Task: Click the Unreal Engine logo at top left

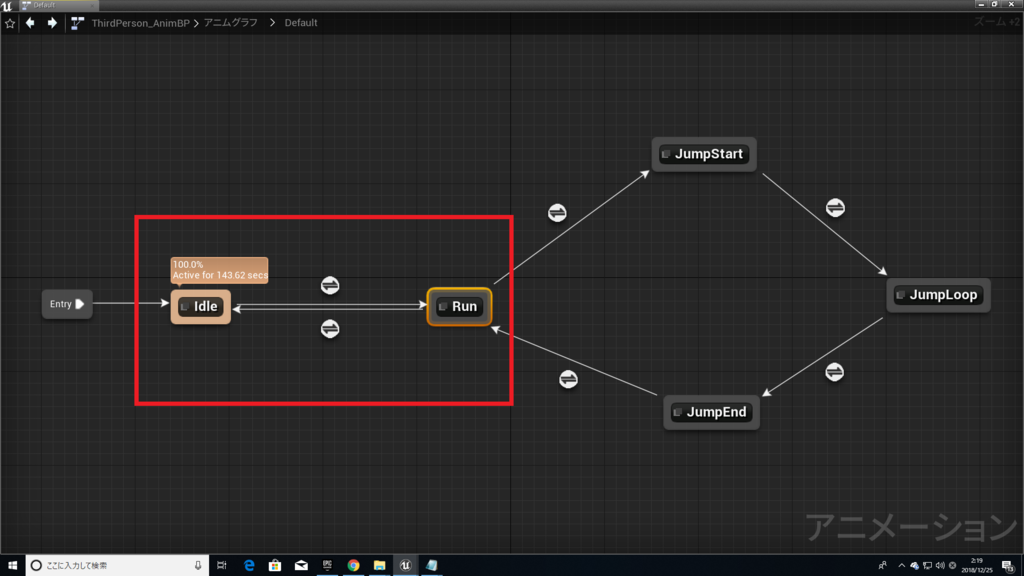Action: coord(7,6)
